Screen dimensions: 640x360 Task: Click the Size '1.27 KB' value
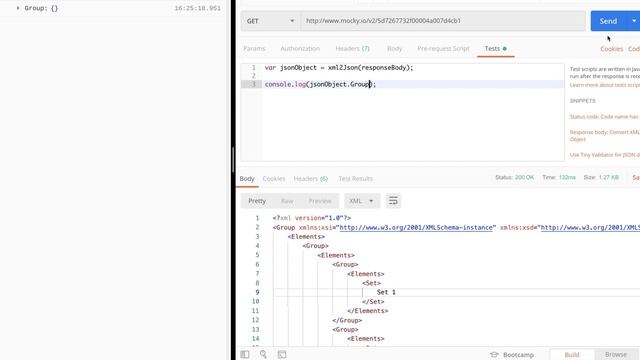click(x=609, y=177)
